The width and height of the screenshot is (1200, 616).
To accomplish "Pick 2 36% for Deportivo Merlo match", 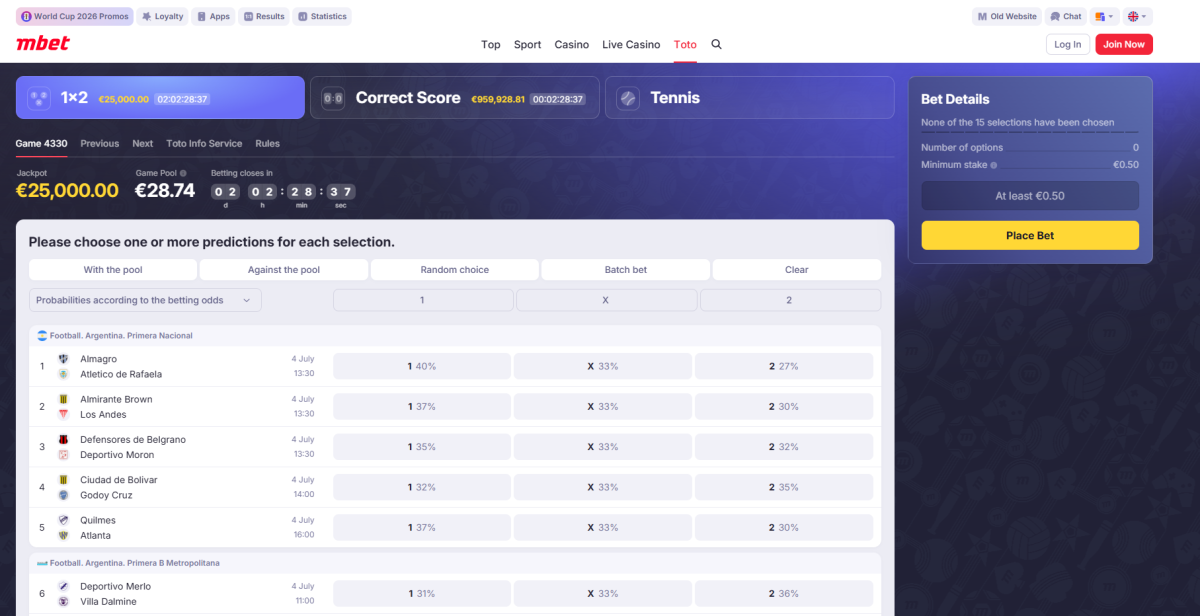I will 784,594.
